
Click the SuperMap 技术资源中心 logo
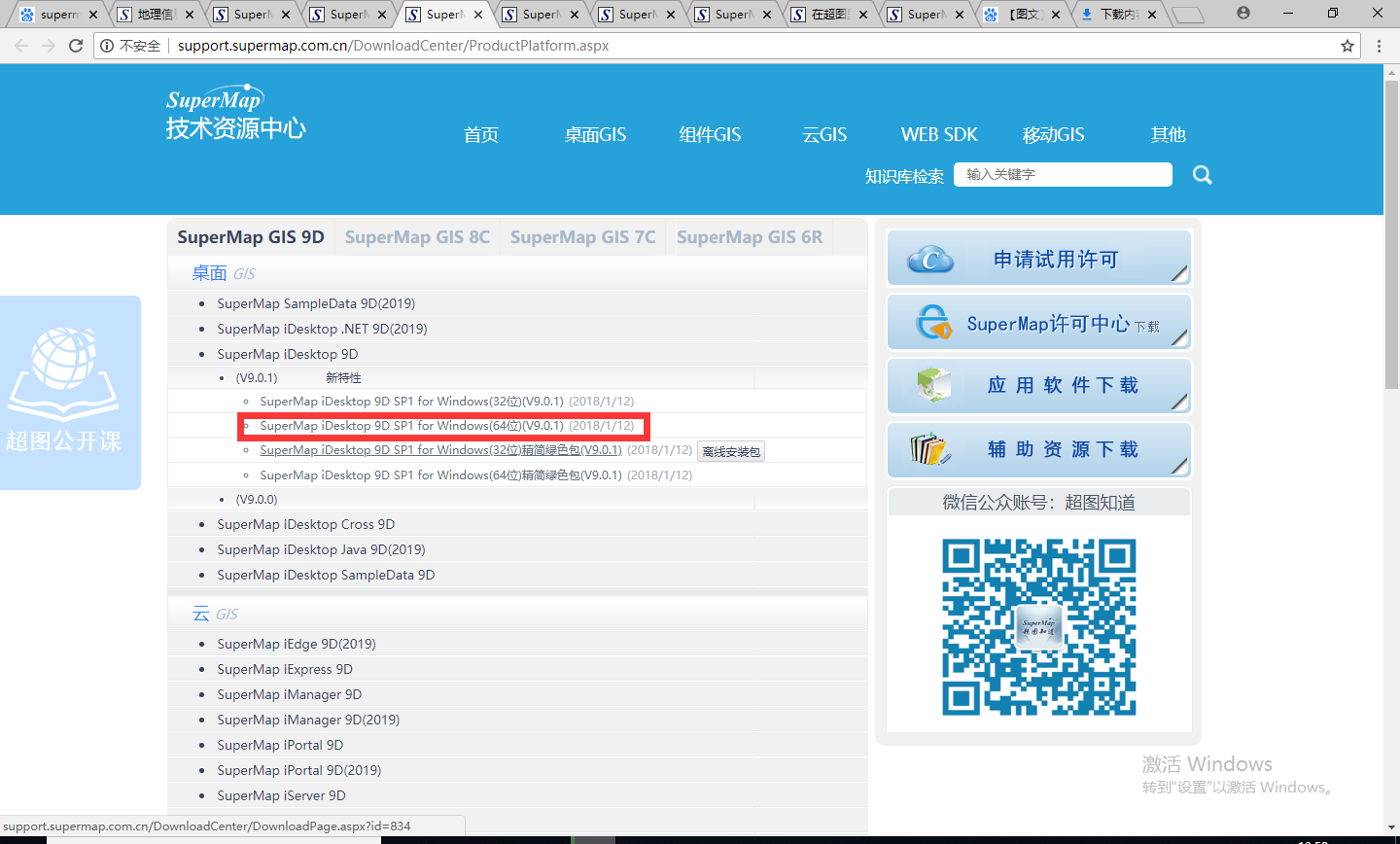tap(235, 114)
